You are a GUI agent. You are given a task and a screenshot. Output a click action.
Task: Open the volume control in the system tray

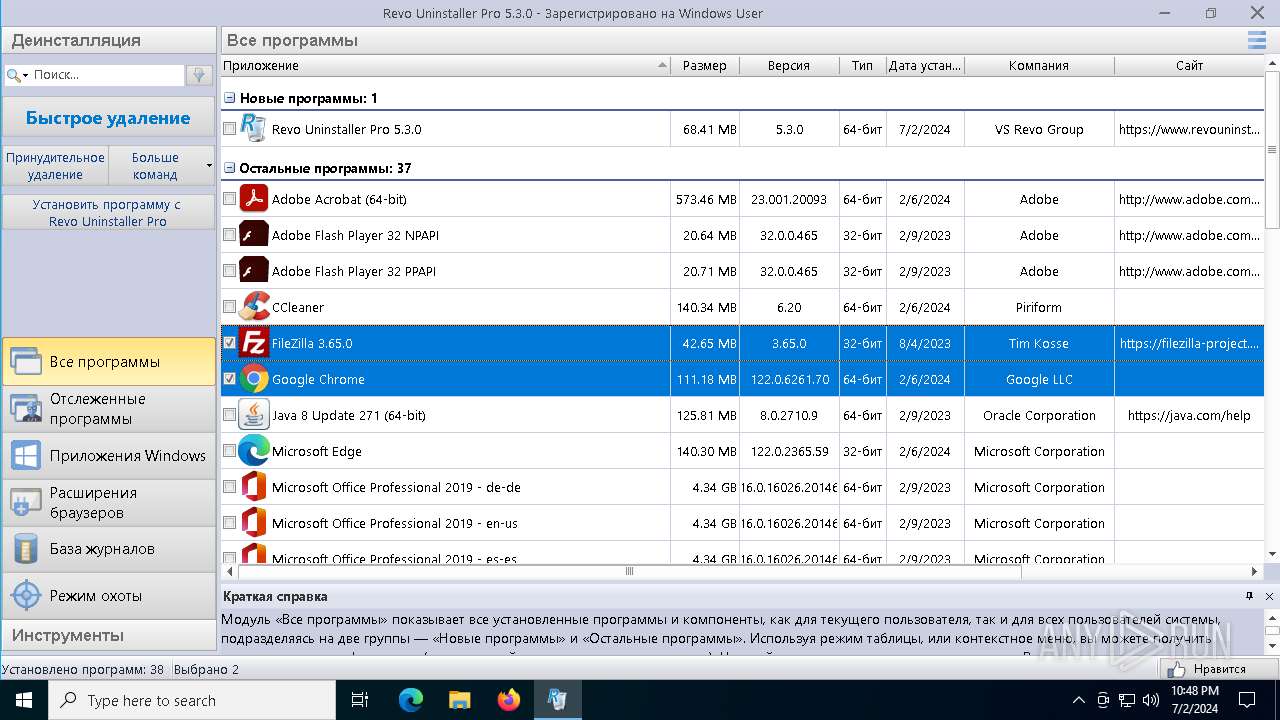pyautogui.click(x=1151, y=700)
